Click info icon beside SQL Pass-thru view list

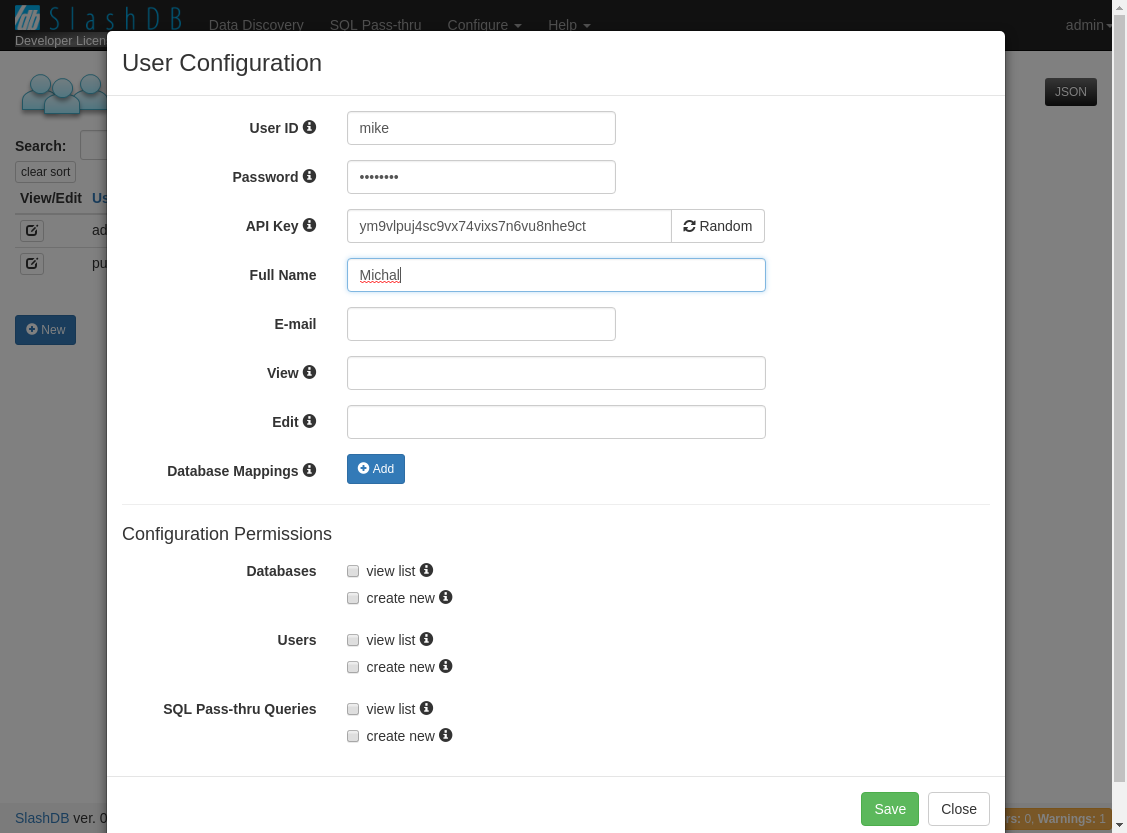(426, 708)
